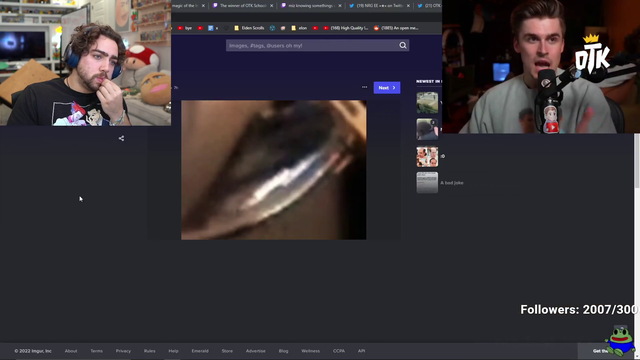Open the 'elon' bookmark folder
The height and width of the screenshot is (360, 640).
tap(299, 28)
